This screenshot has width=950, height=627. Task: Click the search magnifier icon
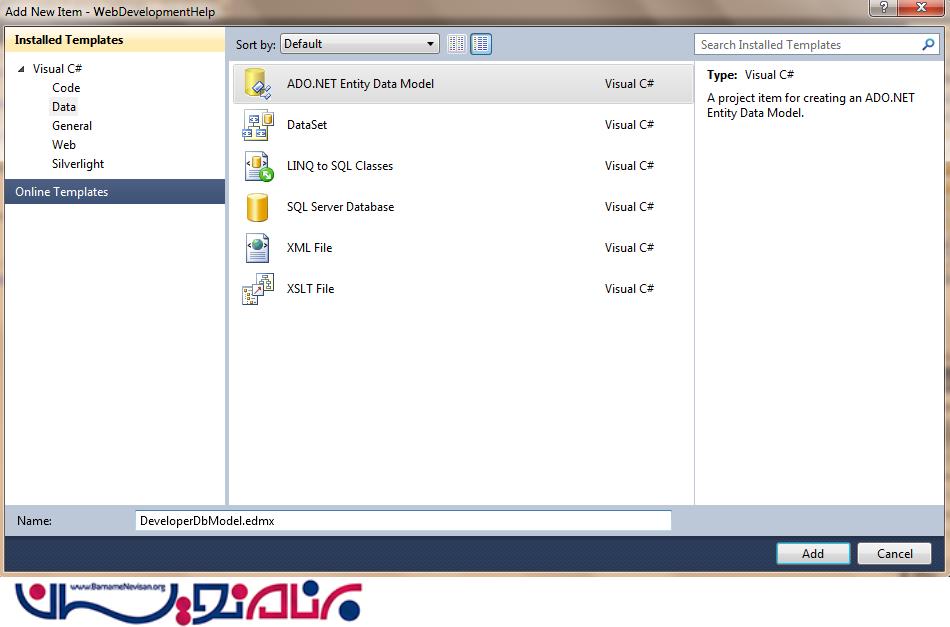pyautogui.click(x=928, y=44)
